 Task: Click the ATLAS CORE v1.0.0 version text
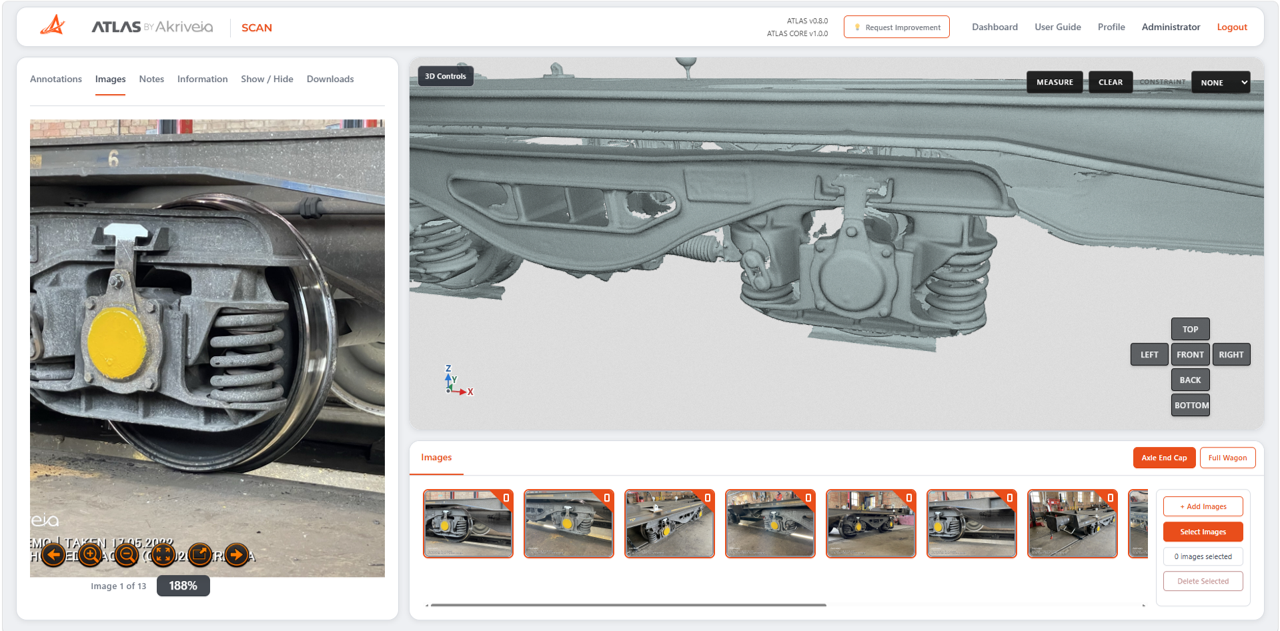(x=797, y=33)
